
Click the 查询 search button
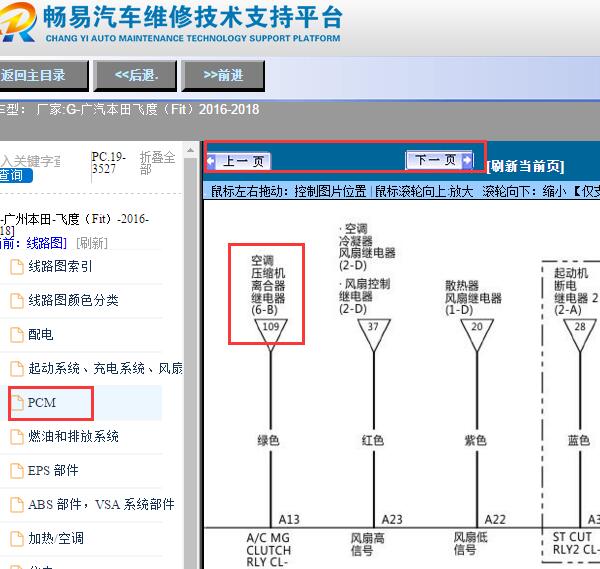15,175
